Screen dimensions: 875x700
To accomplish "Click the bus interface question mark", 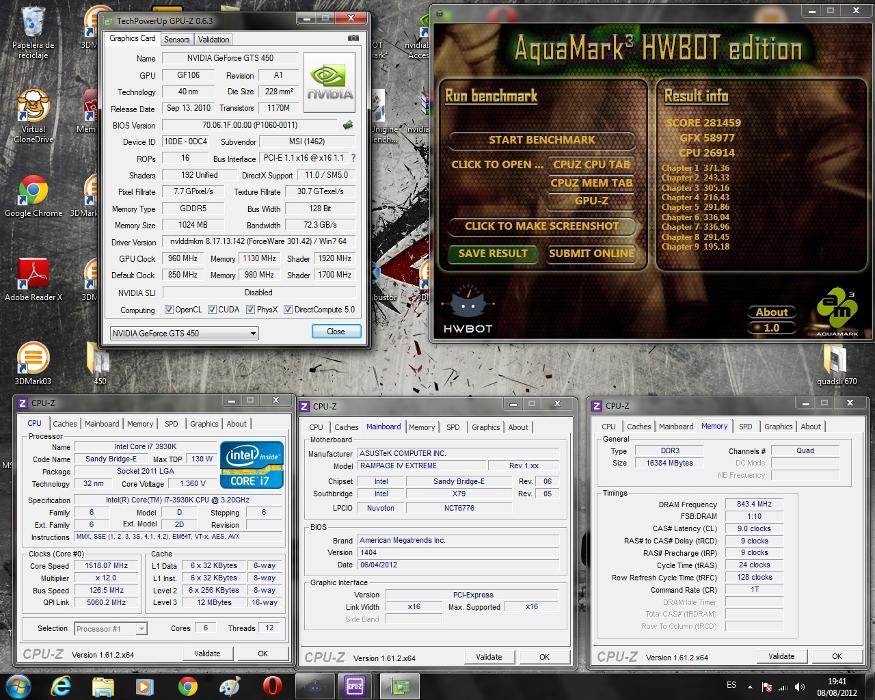I will point(353,158).
